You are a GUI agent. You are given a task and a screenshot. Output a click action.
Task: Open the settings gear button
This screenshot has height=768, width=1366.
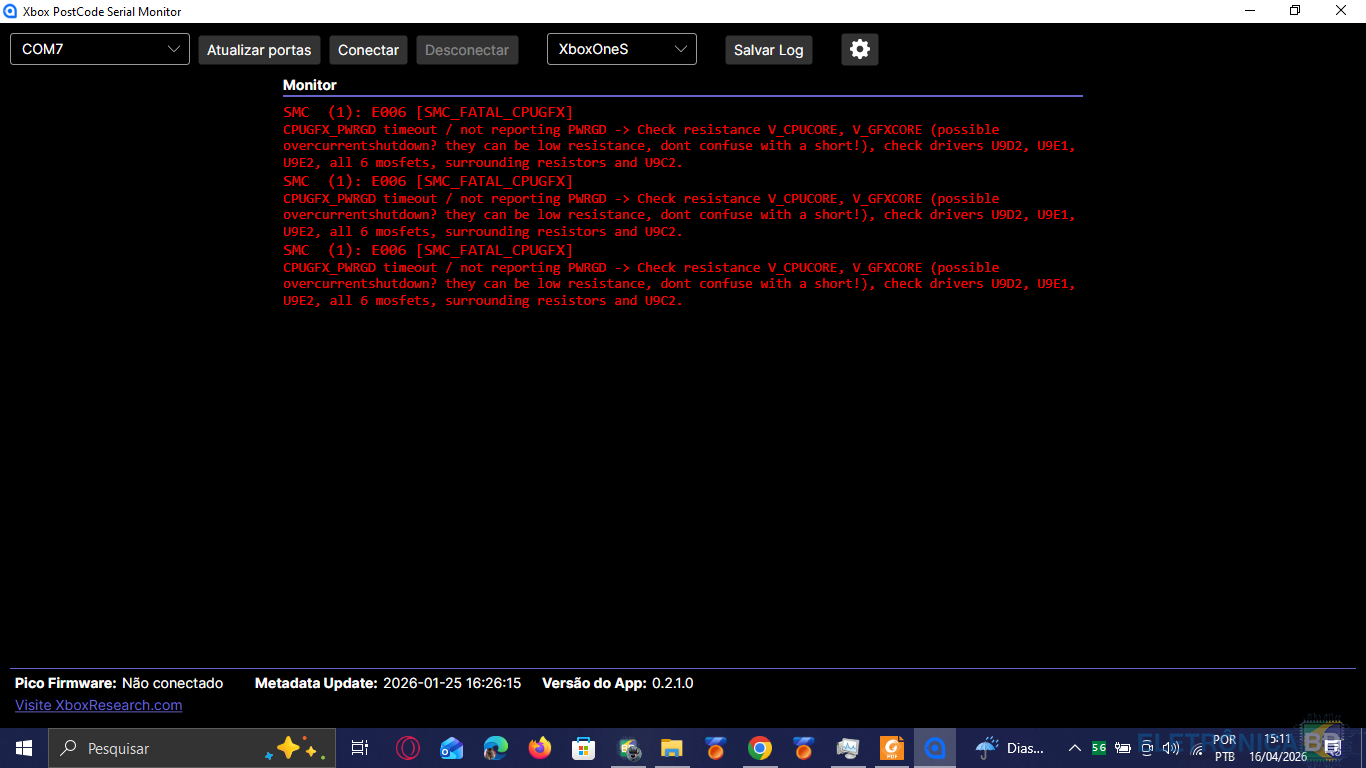(x=860, y=50)
